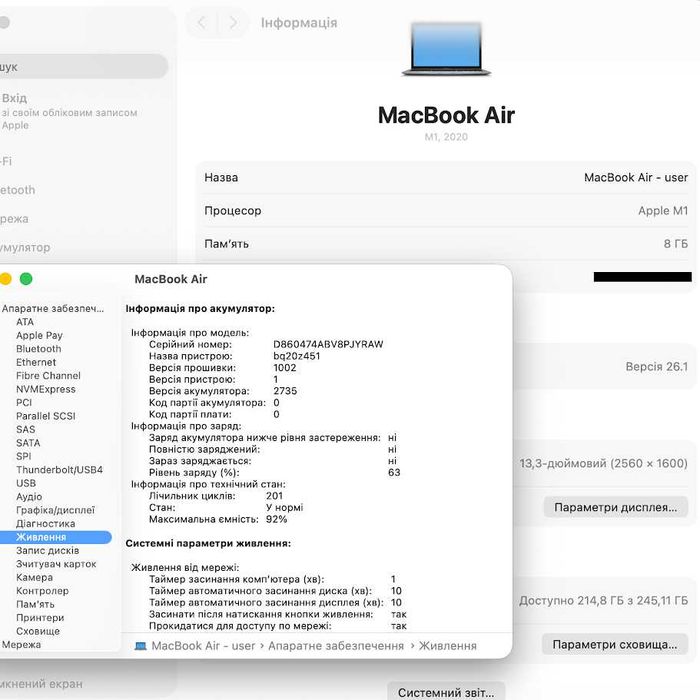Select the Живлення item in the sidebar
Image resolution: width=700 pixels, height=700 pixels.
pyautogui.click(x=55, y=537)
